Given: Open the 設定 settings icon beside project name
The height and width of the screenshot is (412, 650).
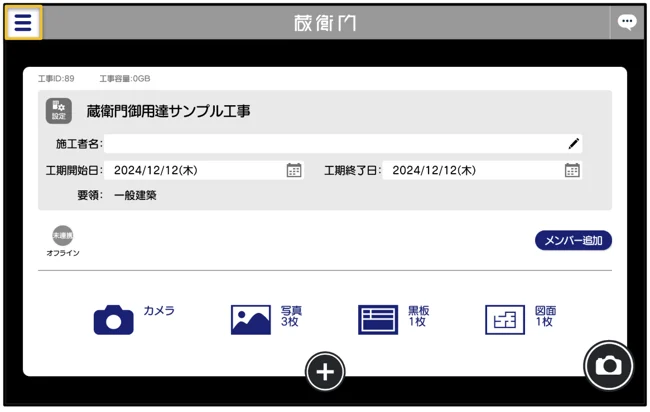Looking at the screenshot, I should click(x=59, y=110).
